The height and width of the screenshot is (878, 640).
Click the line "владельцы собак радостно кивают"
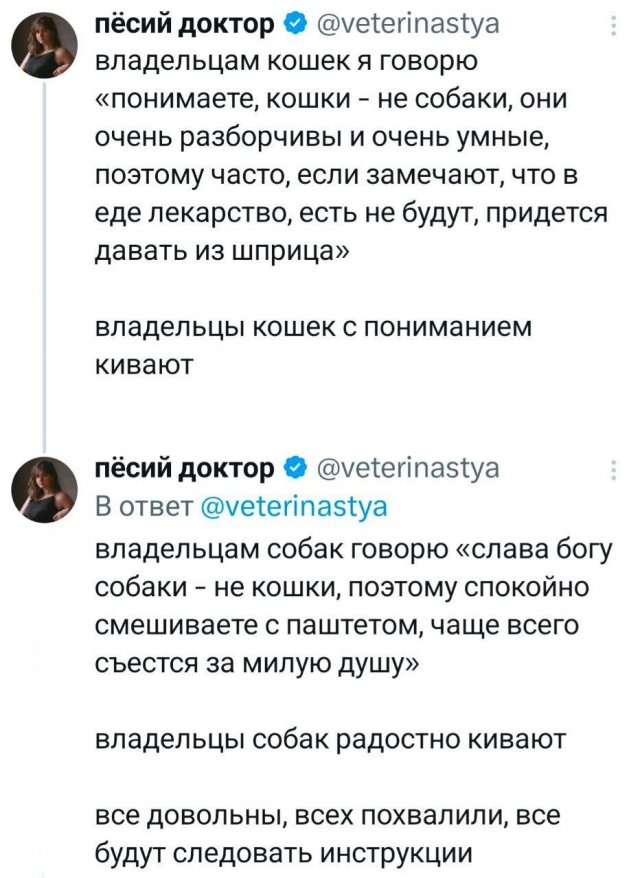click(x=331, y=741)
